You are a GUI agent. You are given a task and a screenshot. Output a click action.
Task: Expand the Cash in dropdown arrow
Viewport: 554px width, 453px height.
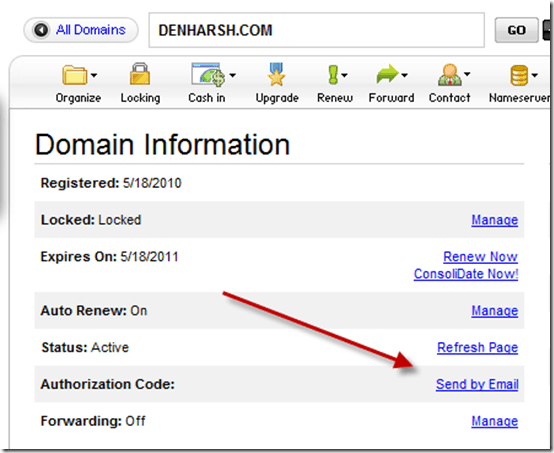coord(232,75)
